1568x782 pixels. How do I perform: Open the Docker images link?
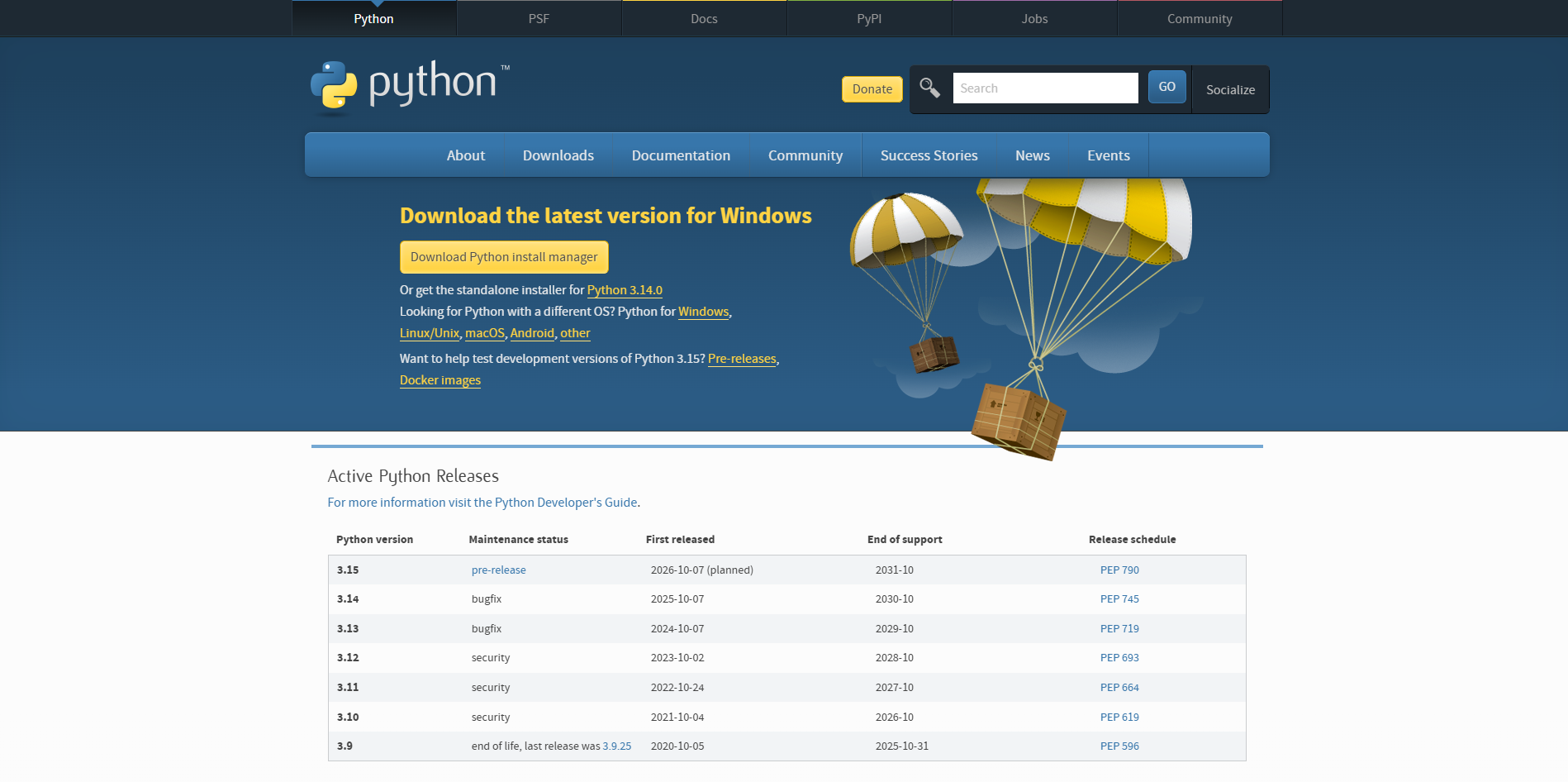440,379
